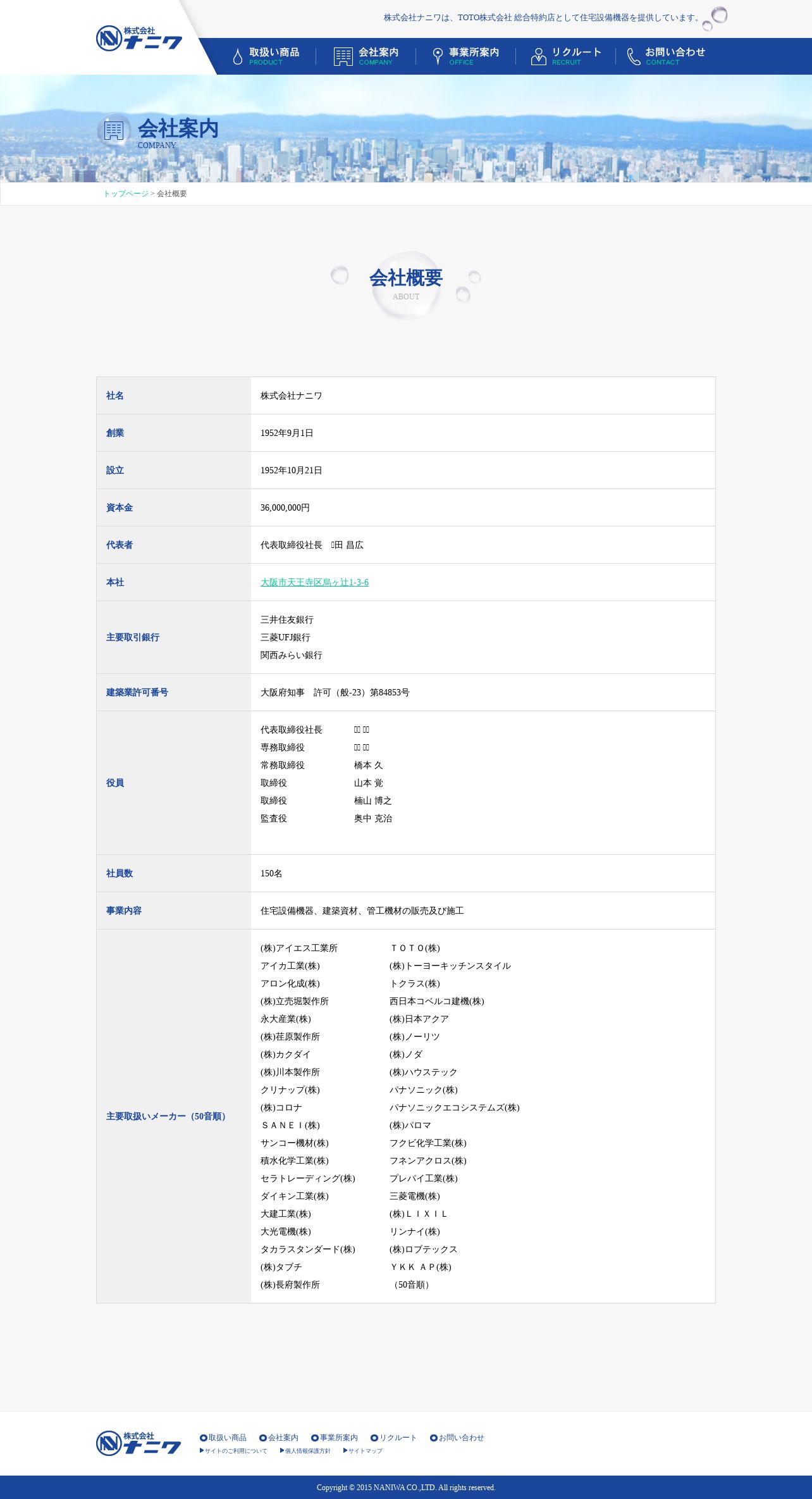Image resolution: width=812 pixels, height=1499 pixels.
Task: Click the copyright notice in footer
Action: (406, 1488)
